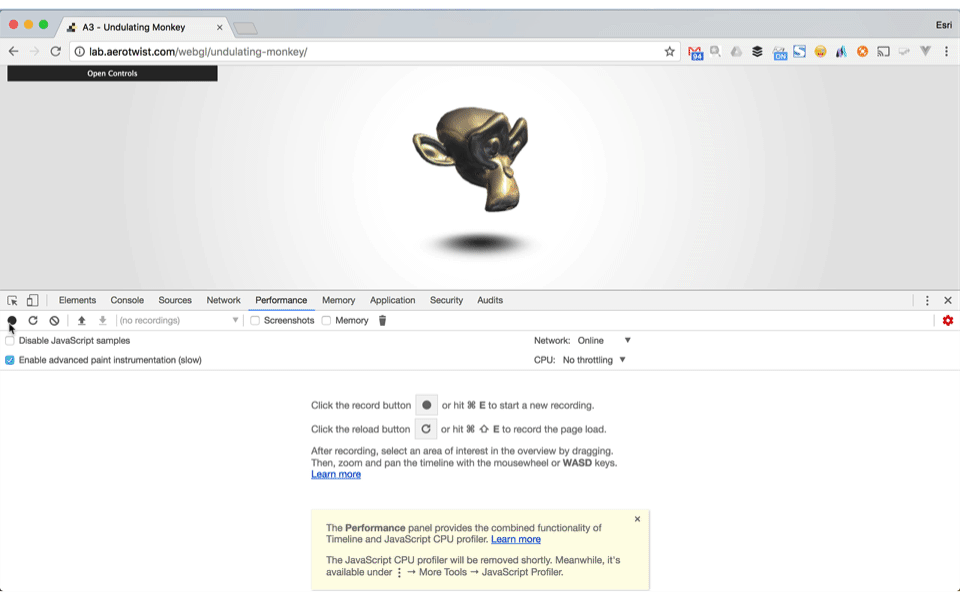The image size is (960, 600).
Task: Reload page and record via toolbar reload icon
Action: [33, 320]
